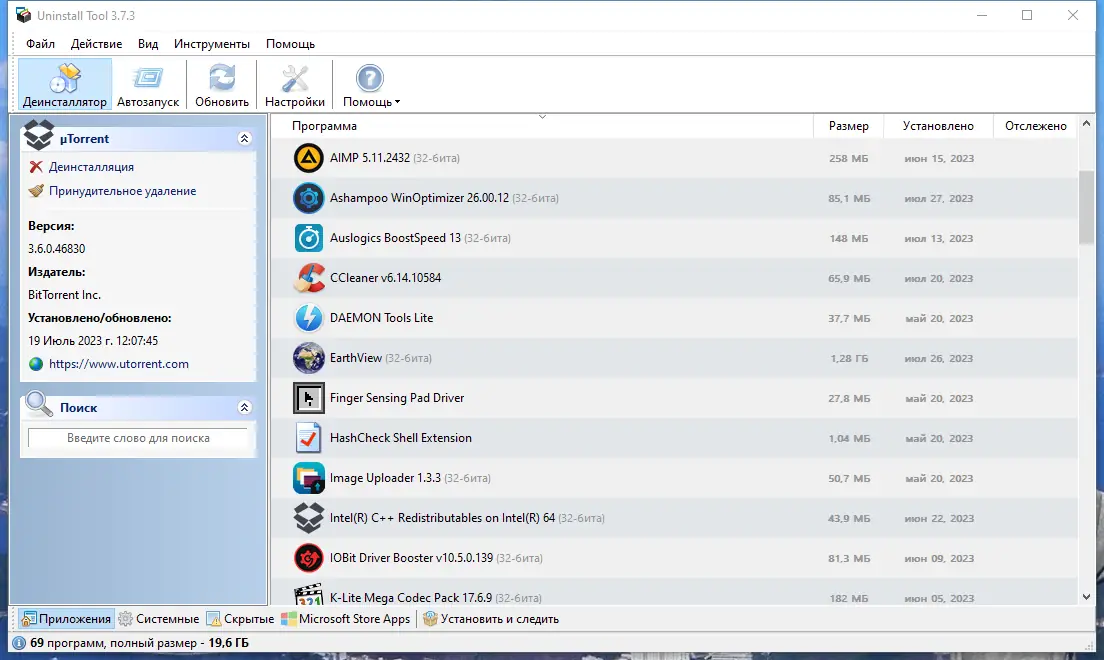Click the AIMP program icon

pos(308,158)
